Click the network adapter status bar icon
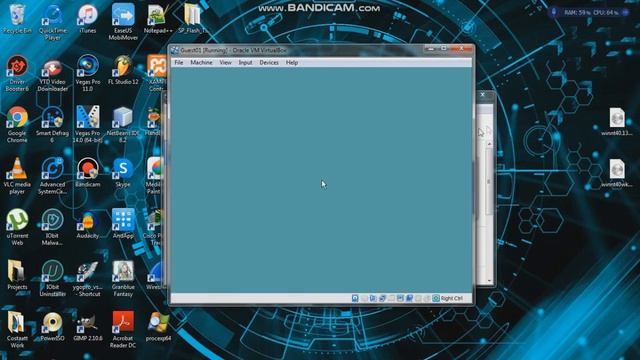The height and width of the screenshot is (360, 640). tap(382, 298)
